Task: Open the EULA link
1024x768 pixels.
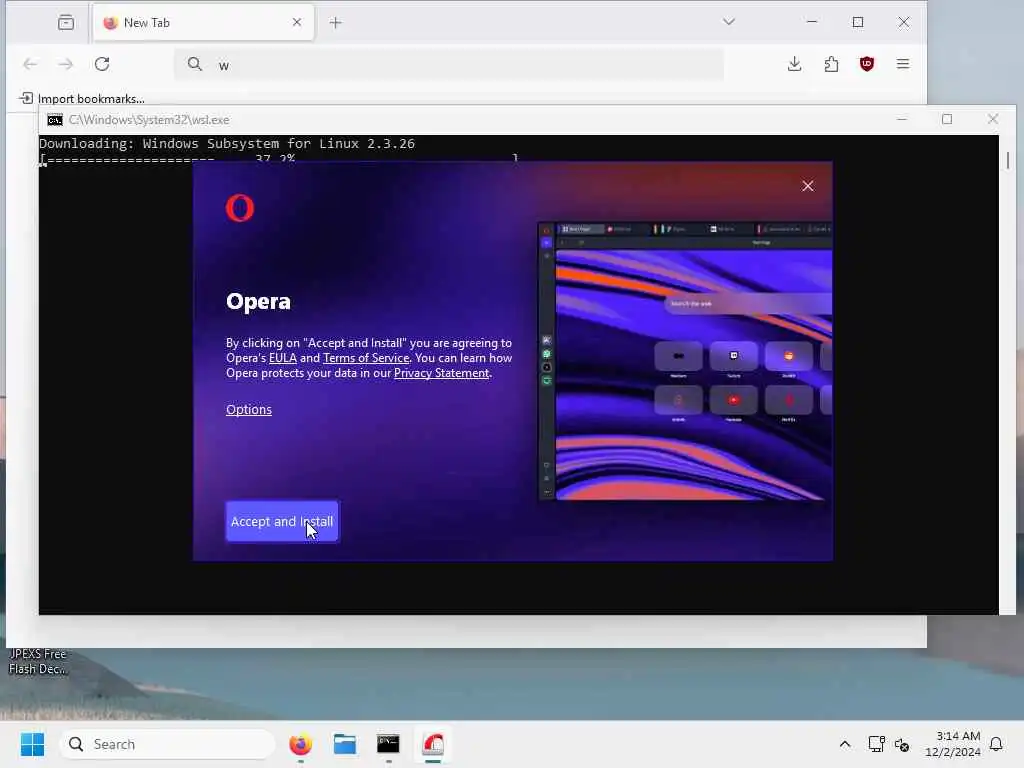Action: pos(283,358)
